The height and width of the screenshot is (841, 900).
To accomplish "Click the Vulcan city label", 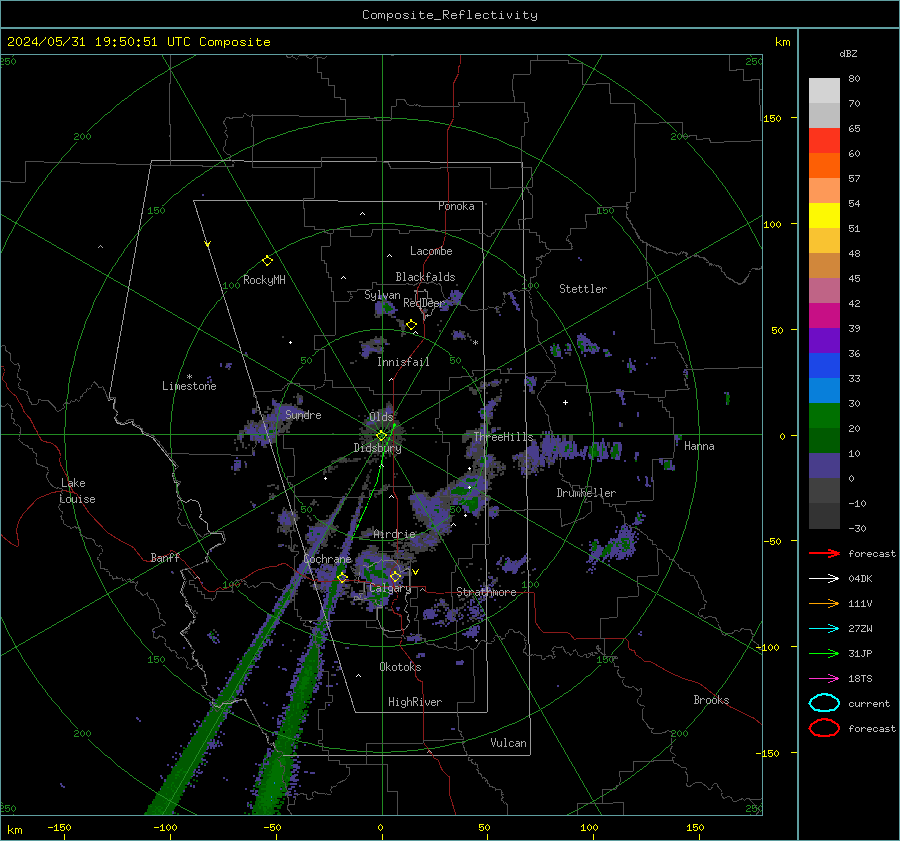I will point(508,743).
